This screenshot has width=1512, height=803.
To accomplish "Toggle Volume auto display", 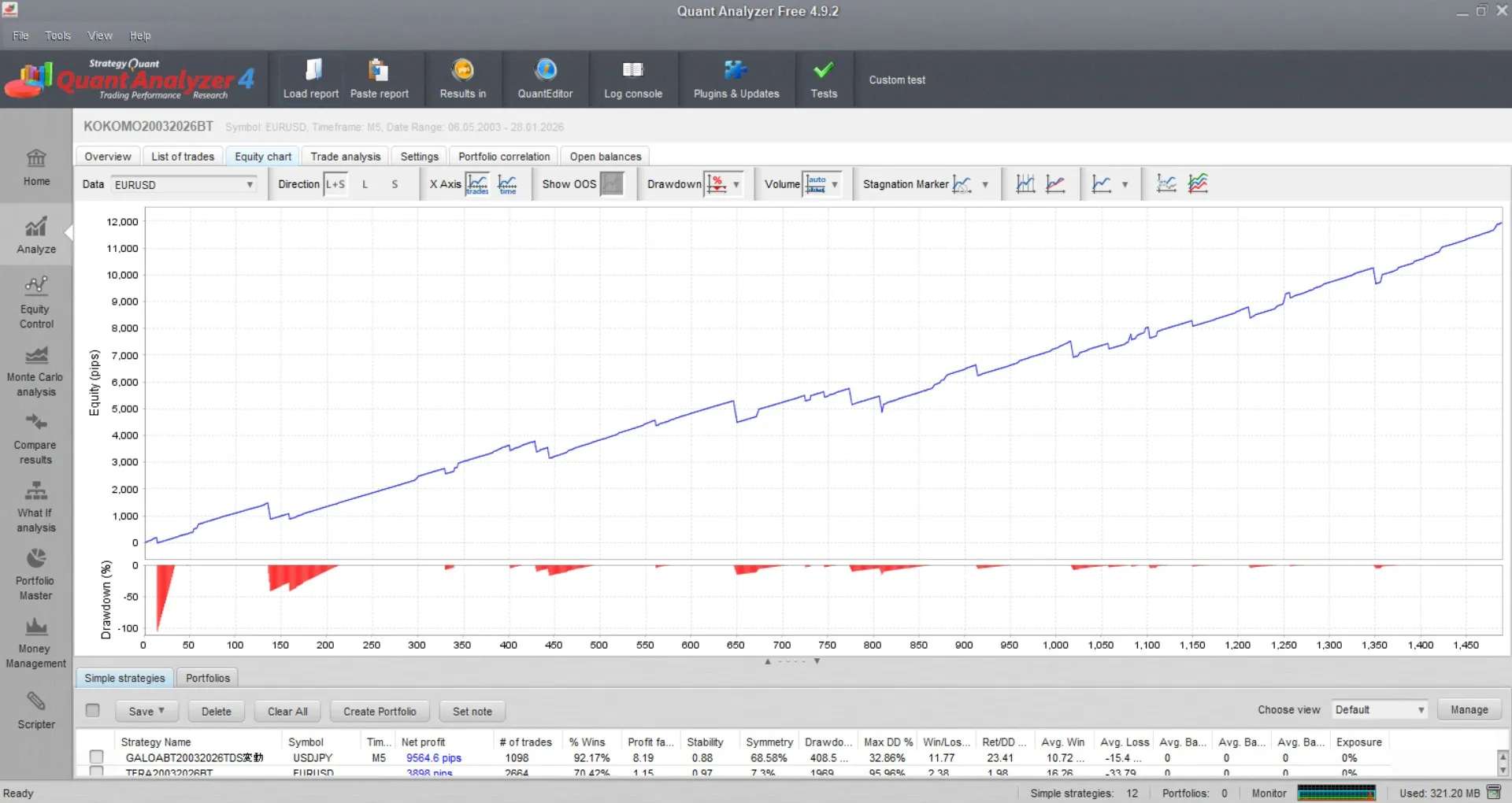I will coord(816,184).
